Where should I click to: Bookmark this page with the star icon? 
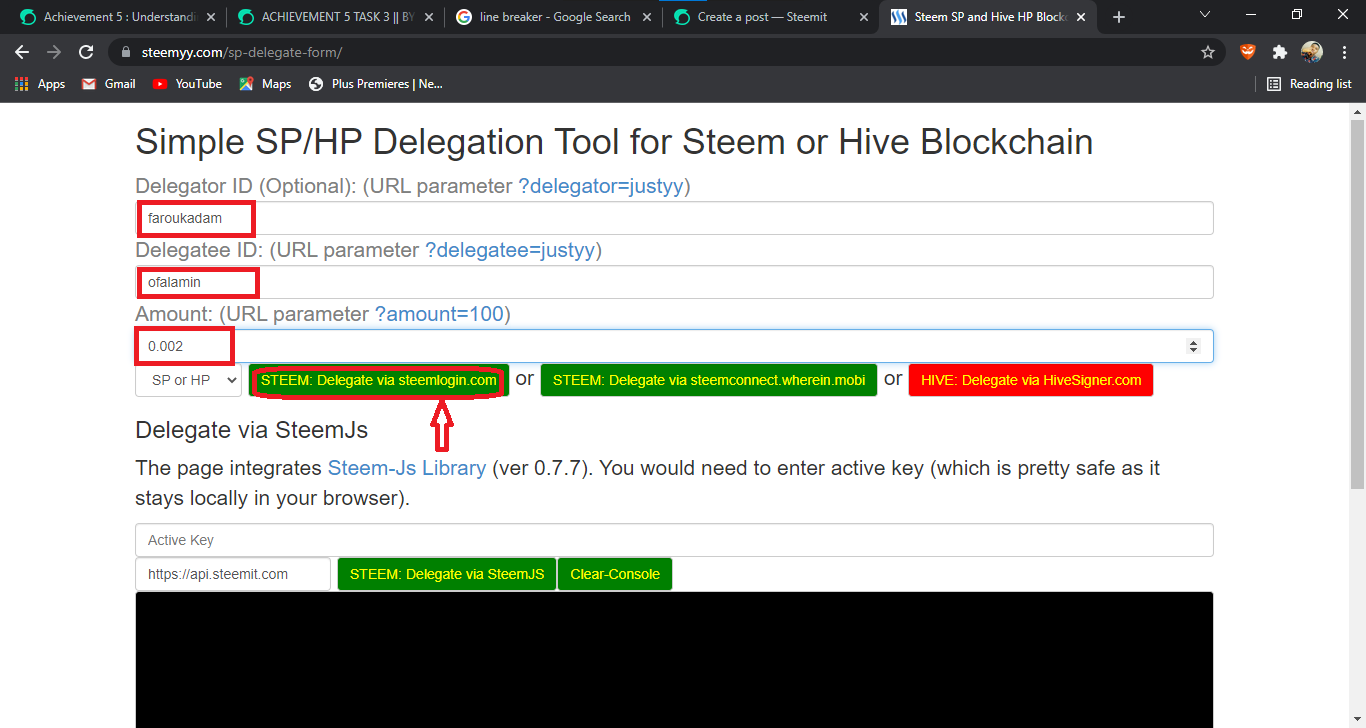pos(1208,52)
